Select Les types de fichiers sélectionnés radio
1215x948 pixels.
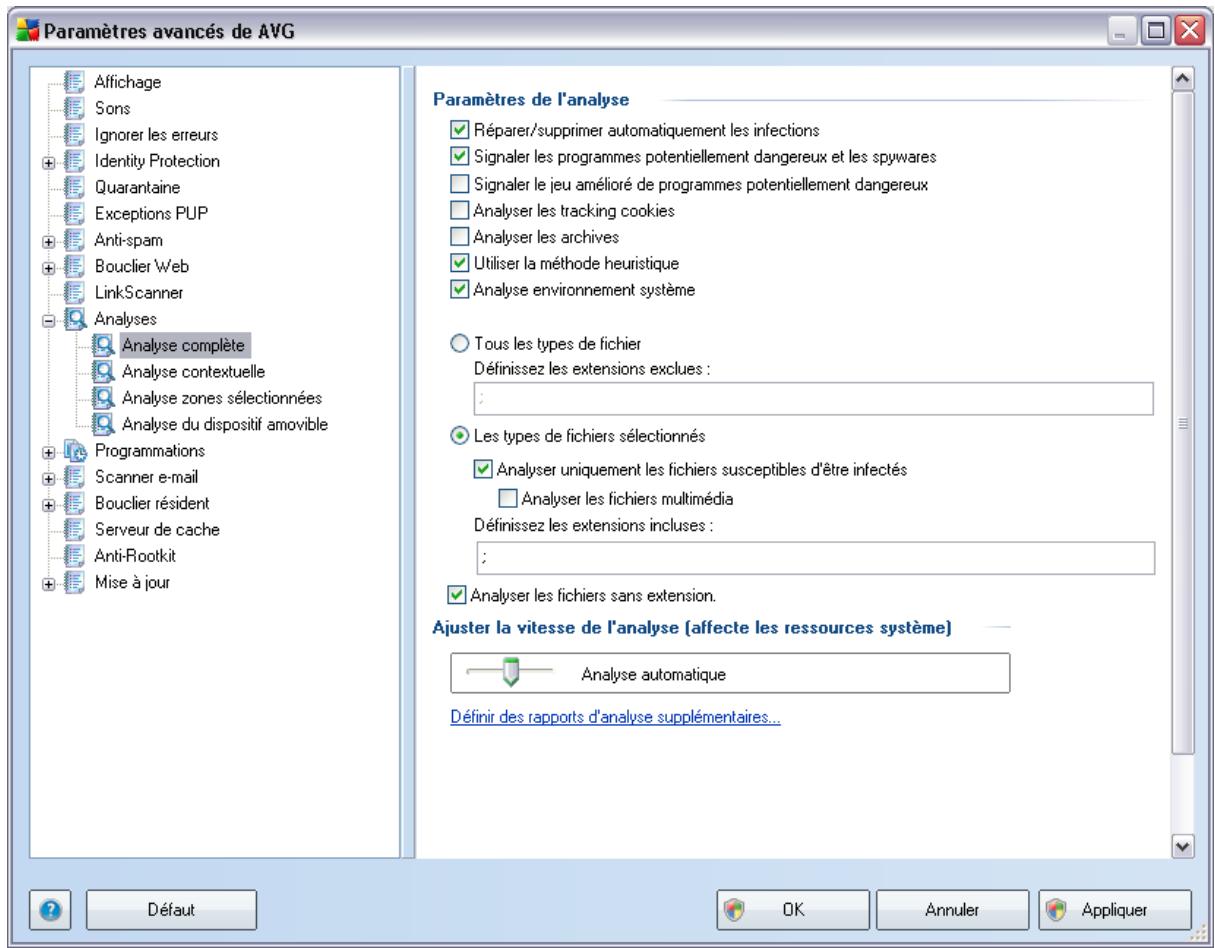[x=460, y=435]
